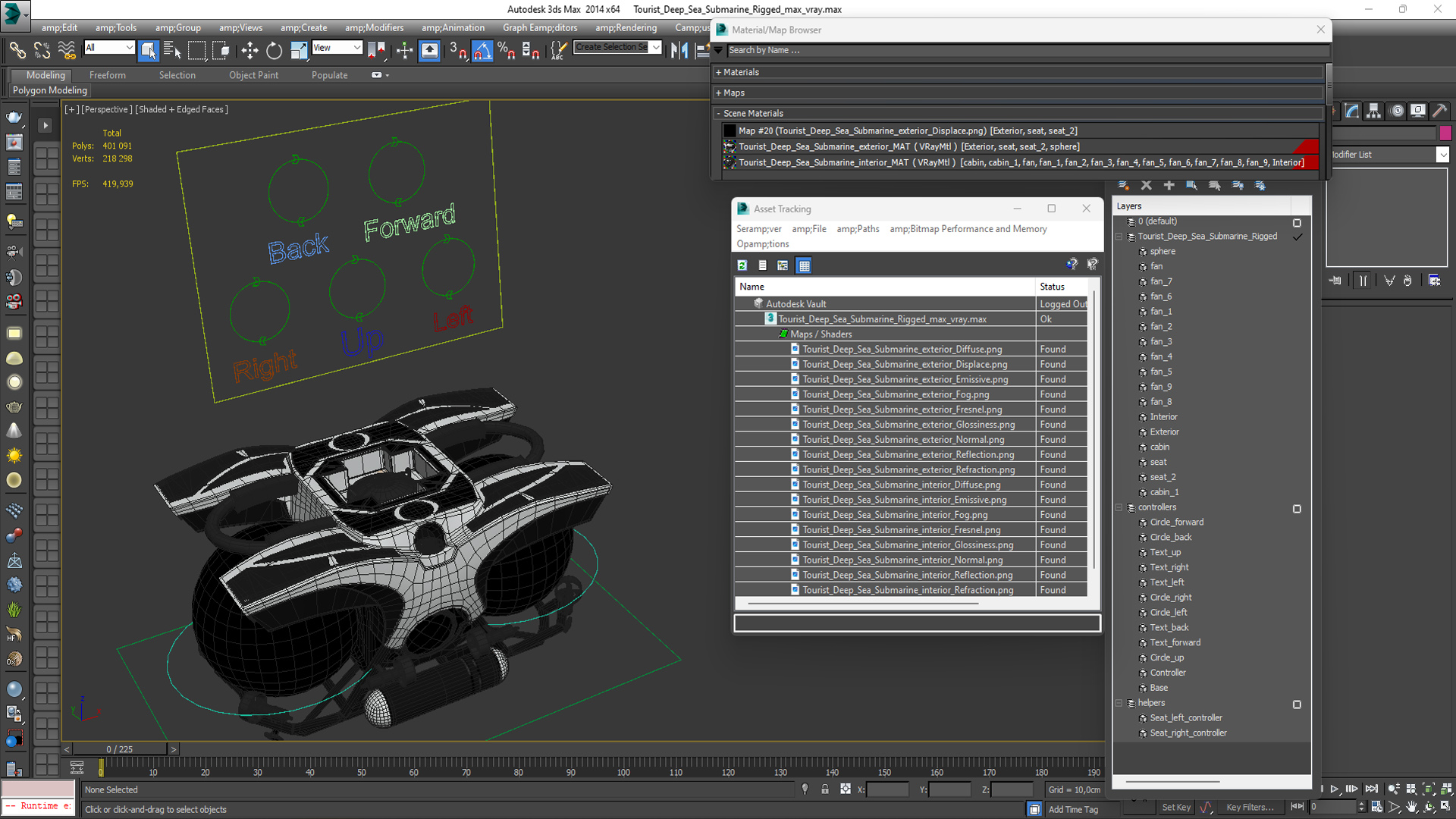This screenshot has width=1456, height=819.
Task: Click the Mirror tool icon
Action: pyautogui.click(x=679, y=50)
